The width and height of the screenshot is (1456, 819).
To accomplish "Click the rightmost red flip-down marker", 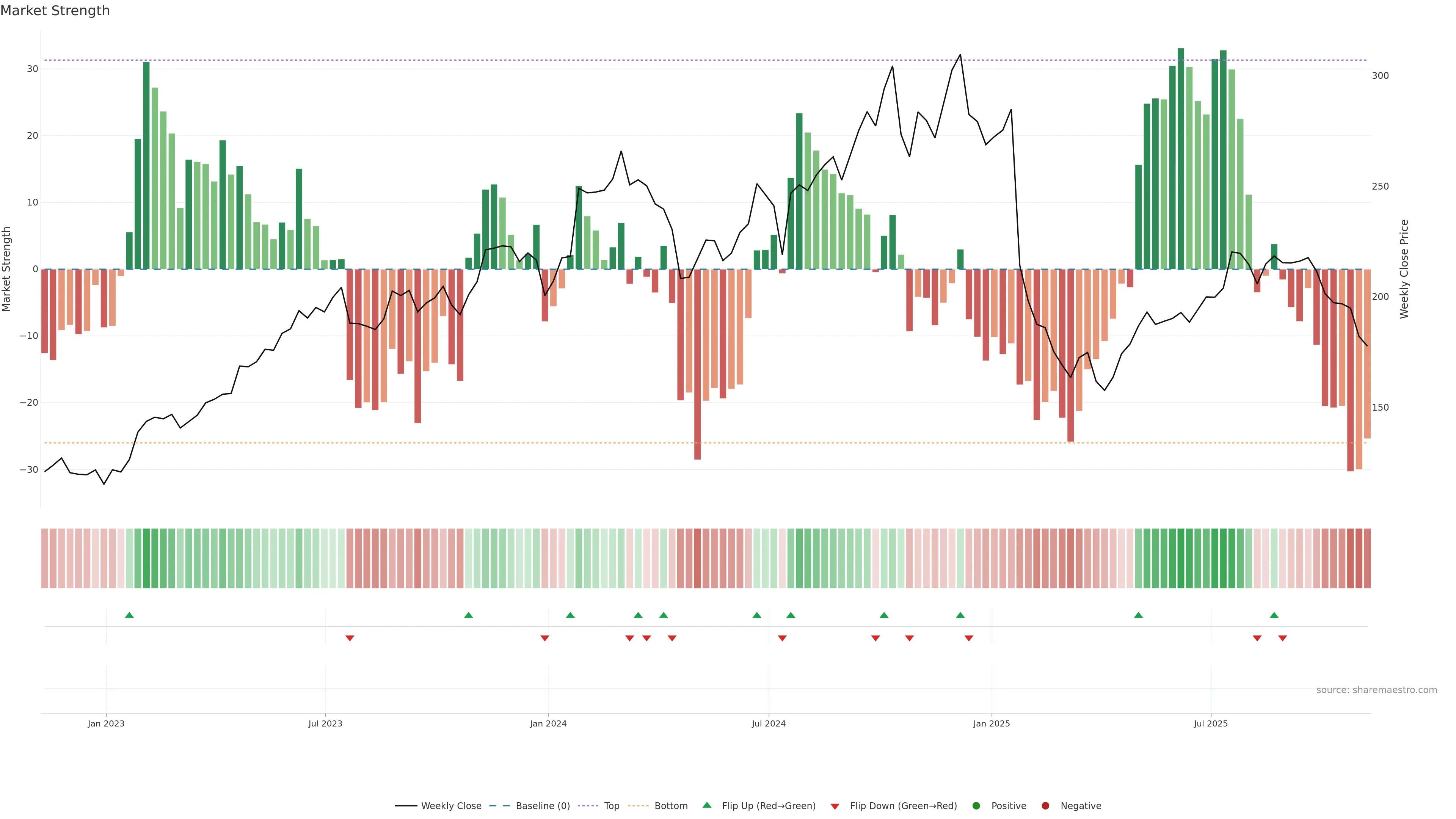I will (1282, 638).
